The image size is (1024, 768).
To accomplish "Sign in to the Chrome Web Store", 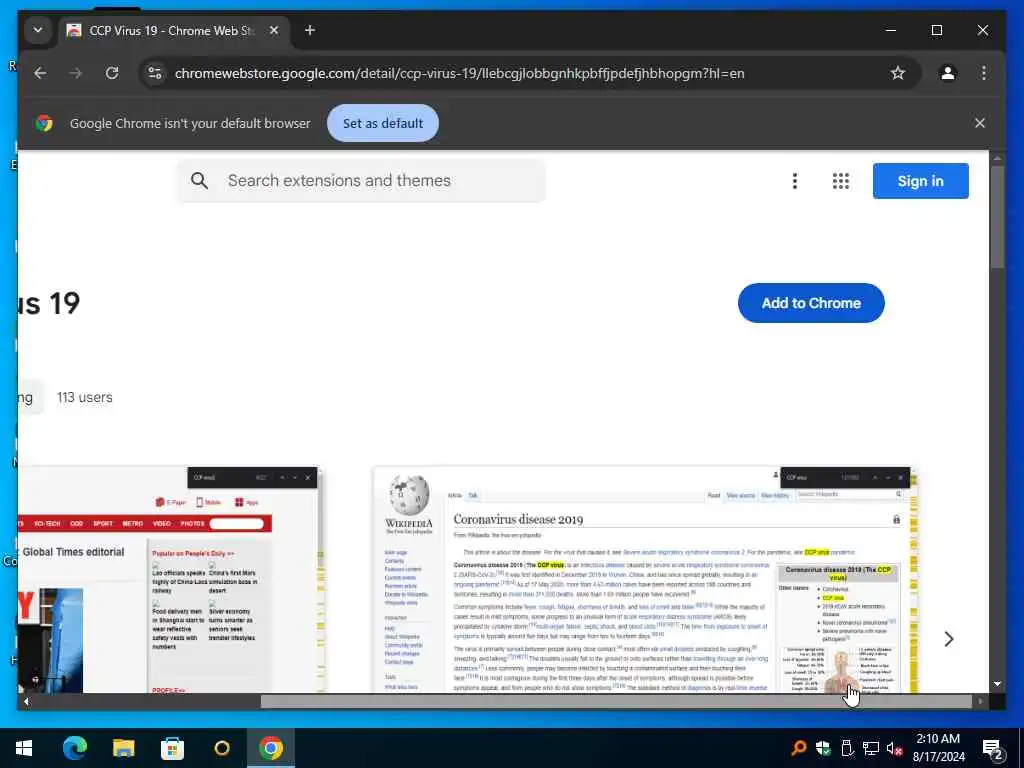I will [x=920, y=181].
